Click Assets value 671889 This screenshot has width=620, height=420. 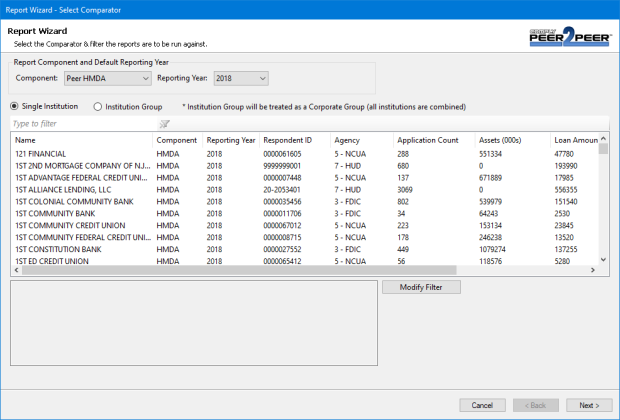490,178
